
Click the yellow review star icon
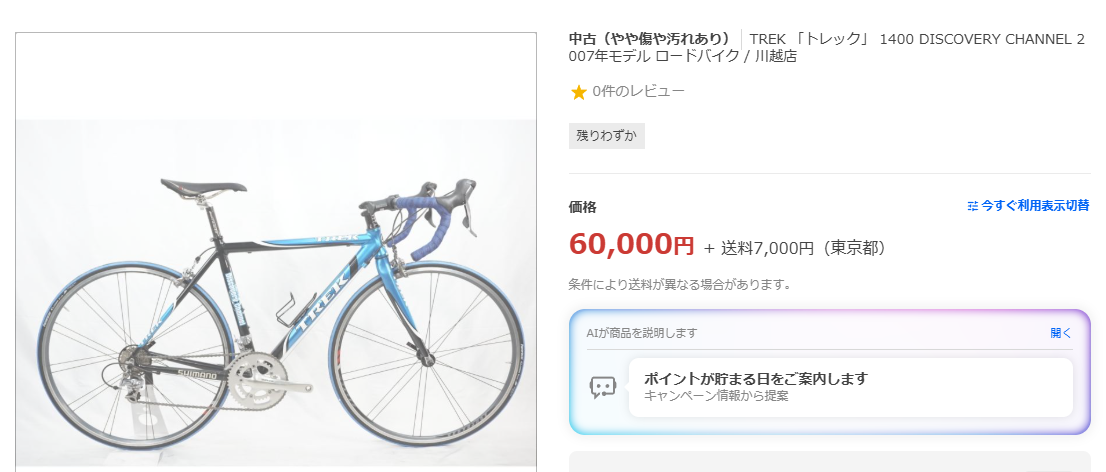(578, 92)
